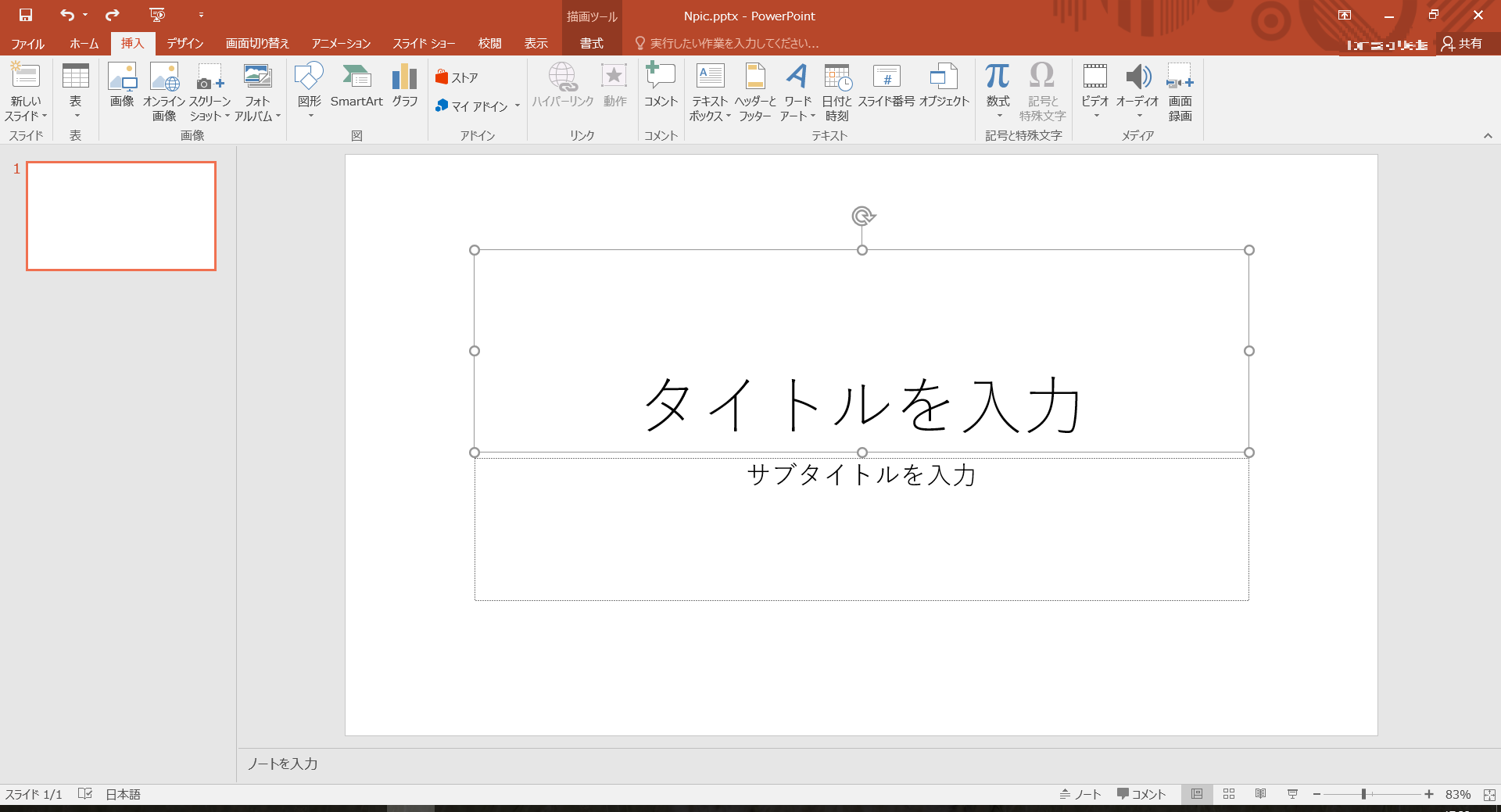Undo the last action
The height and width of the screenshot is (812, 1501).
pos(67,15)
